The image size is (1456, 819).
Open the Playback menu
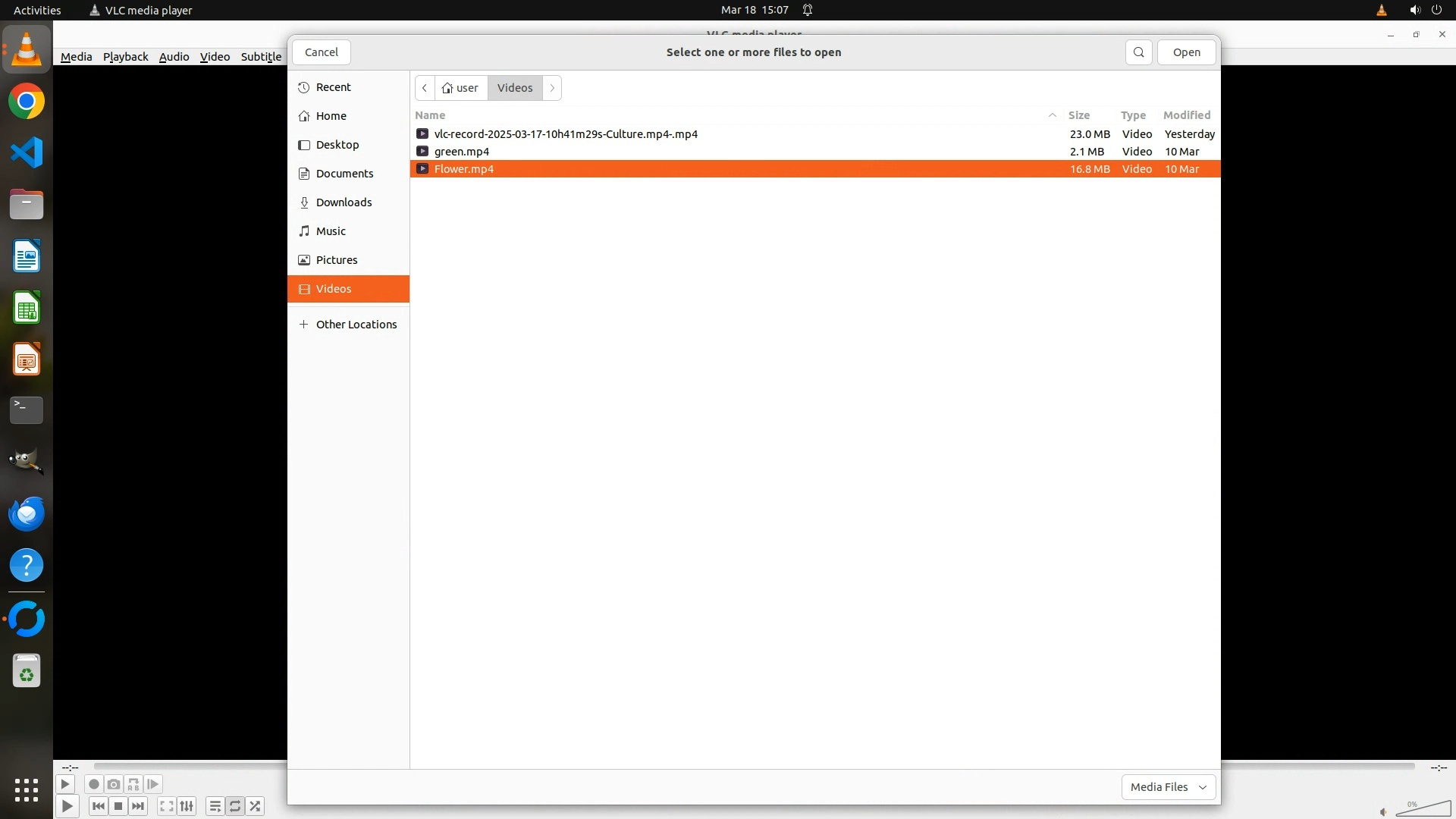[125, 57]
